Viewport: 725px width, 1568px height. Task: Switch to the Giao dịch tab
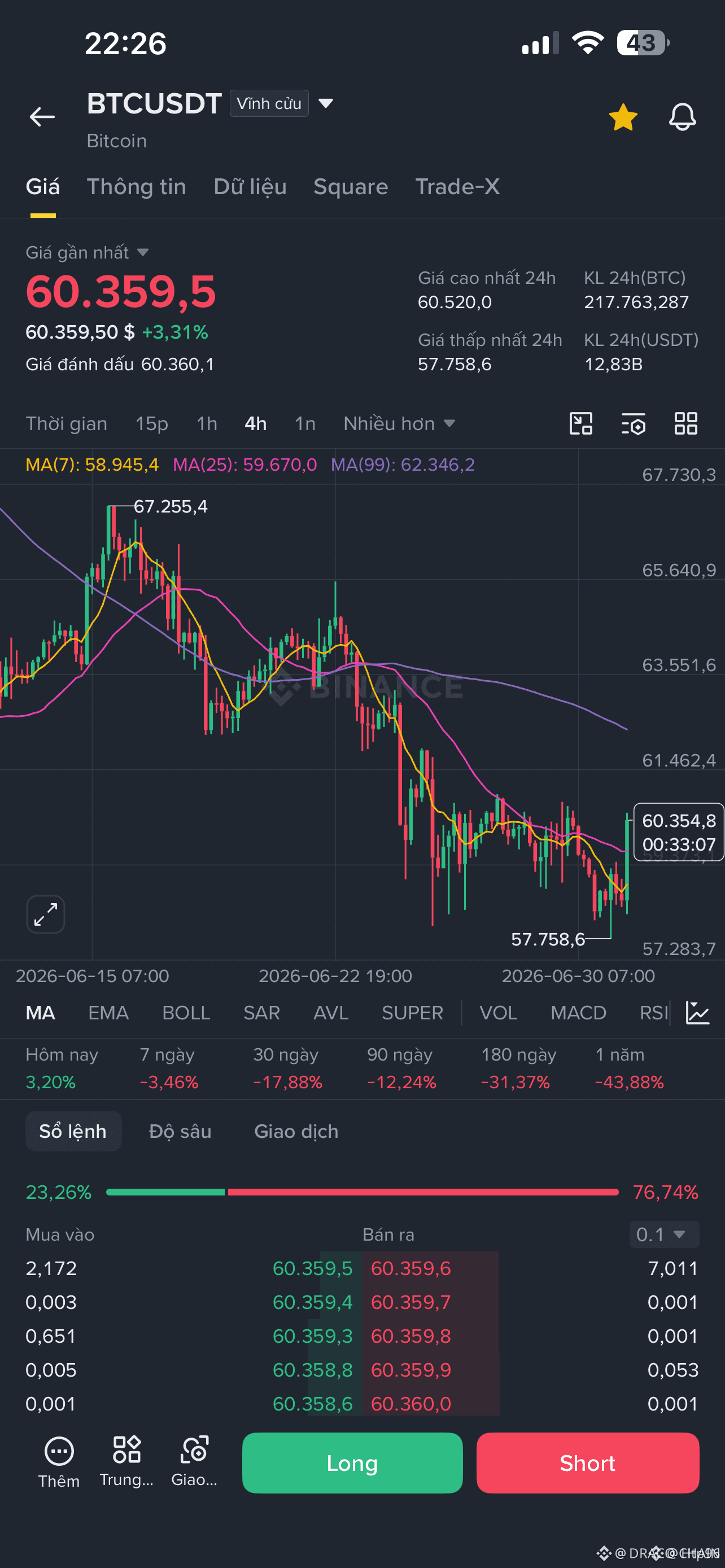[x=296, y=1131]
